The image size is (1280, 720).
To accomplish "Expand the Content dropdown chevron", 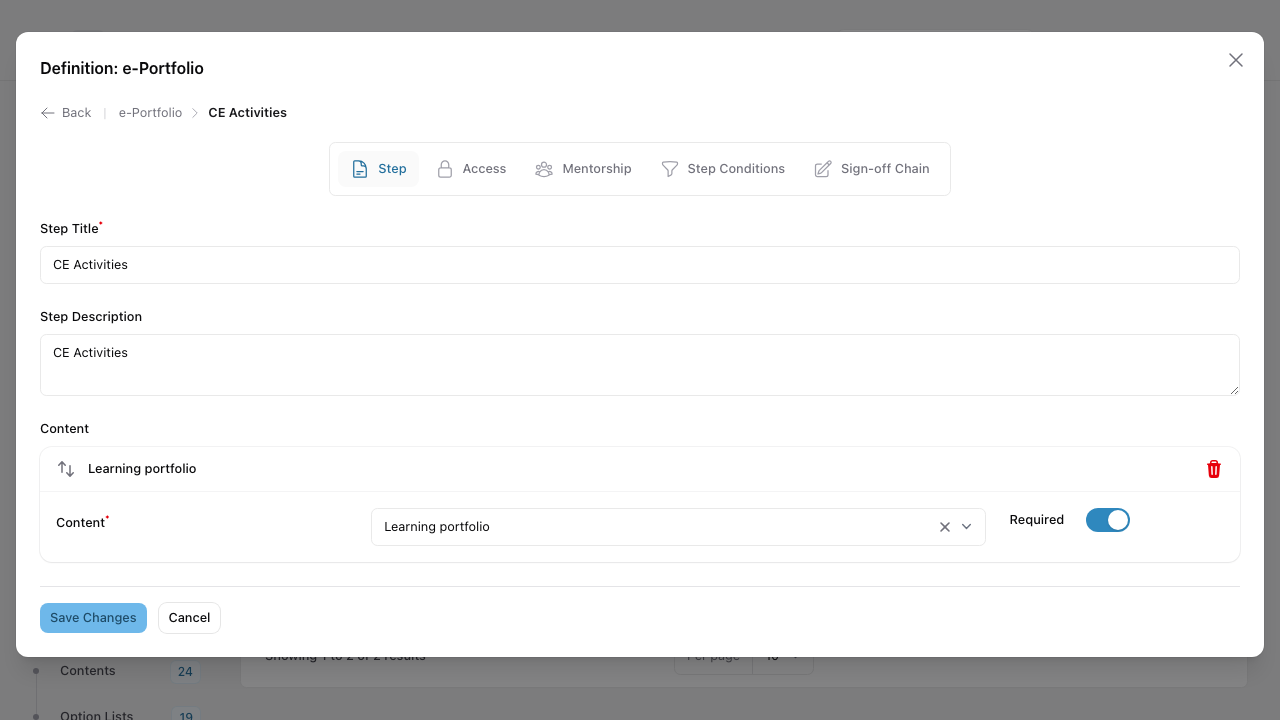I will click(966, 527).
